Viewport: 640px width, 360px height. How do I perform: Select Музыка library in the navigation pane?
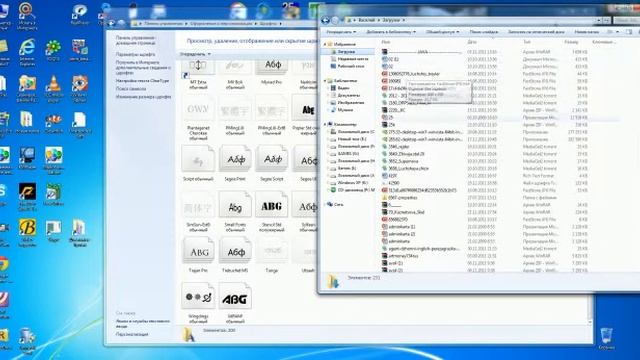(x=342, y=110)
